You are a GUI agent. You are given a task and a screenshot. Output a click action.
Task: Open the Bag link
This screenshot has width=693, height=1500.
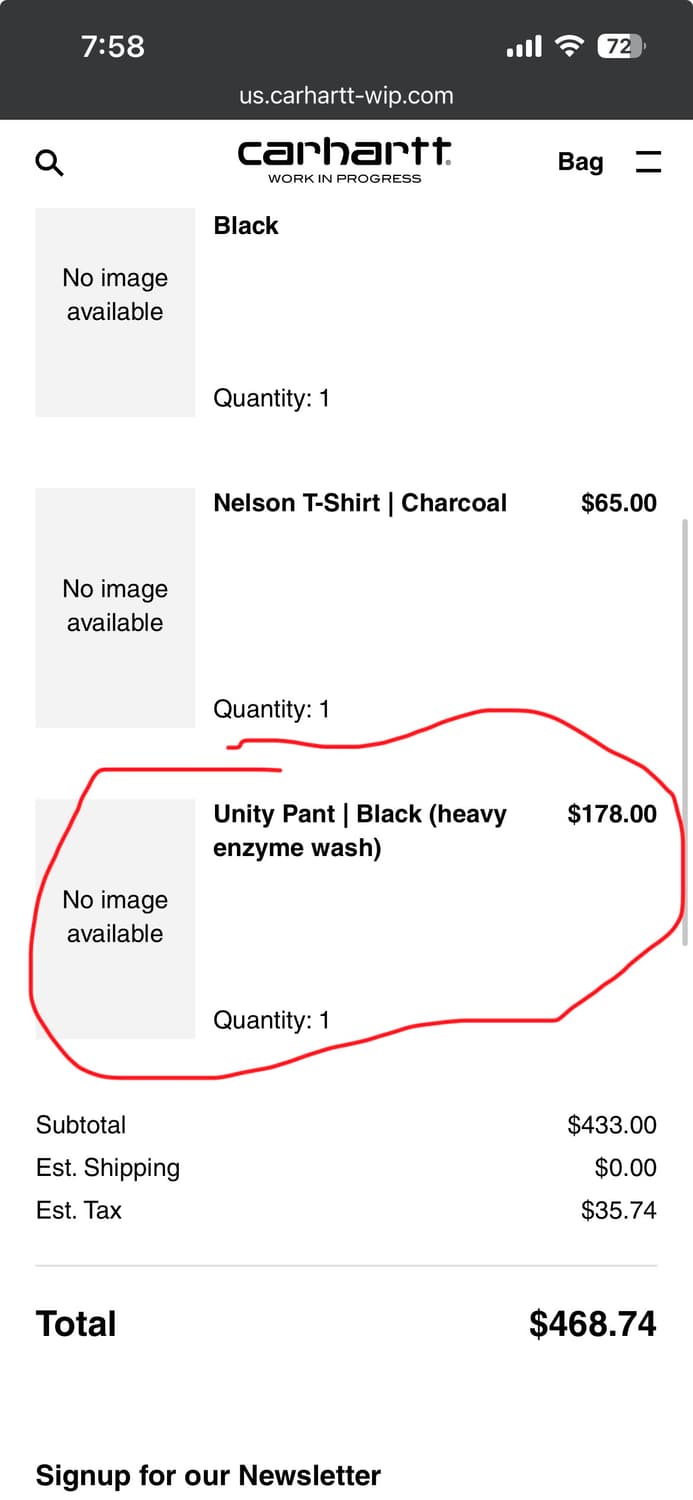[x=580, y=162]
